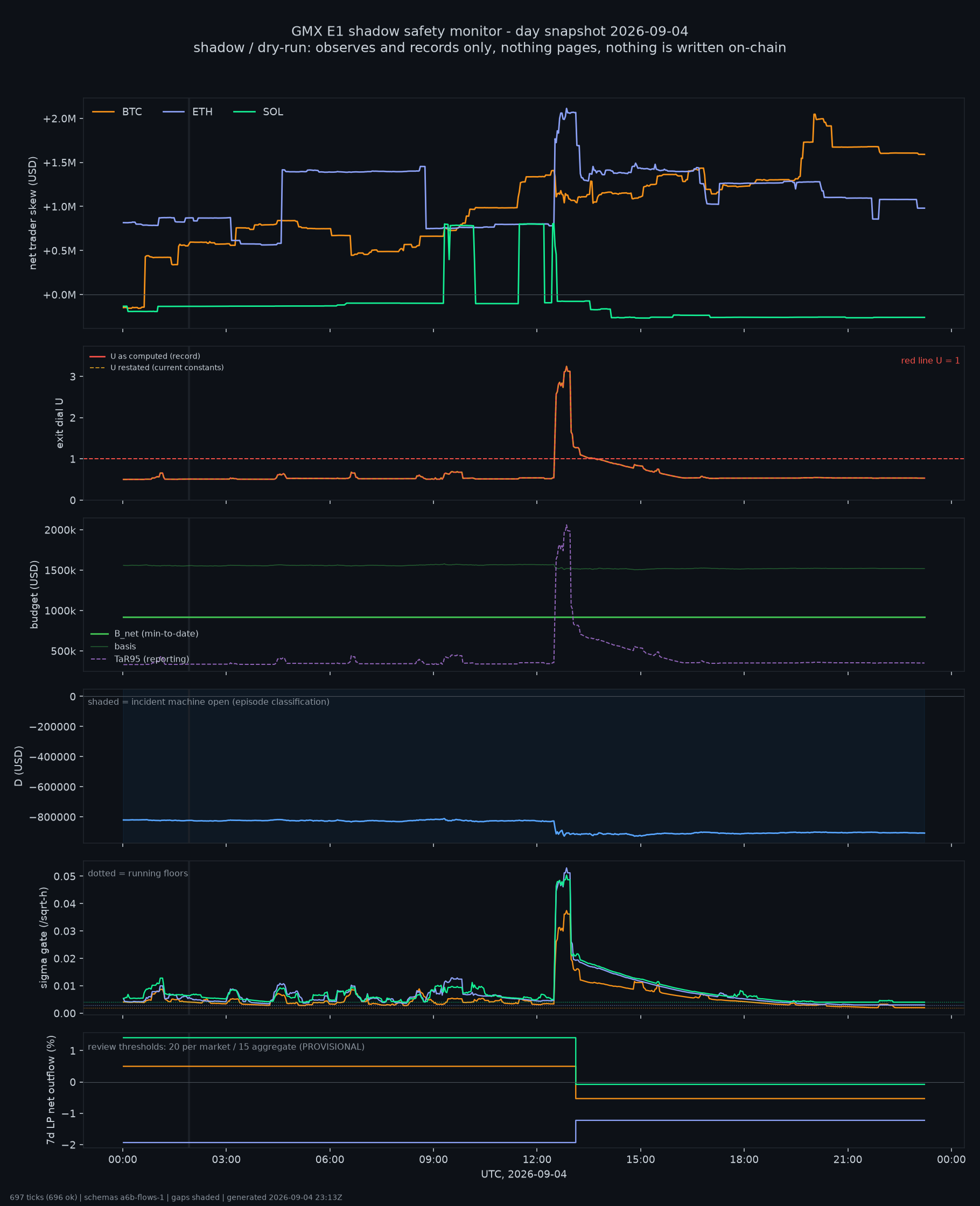
Task: Select the '1000k' budget tick
Action: pos(61,611)
